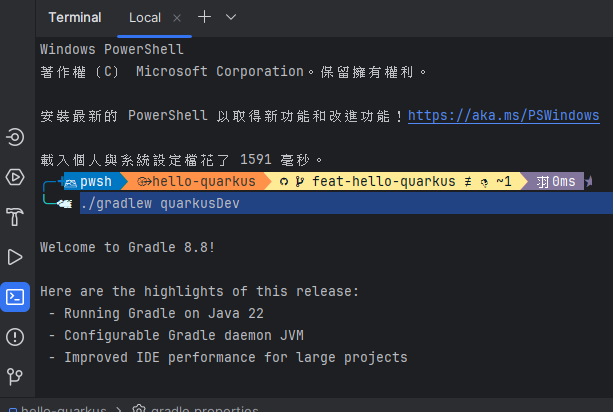Click the Windows PowerShell header line
Image resolution: width=613 pixels, height=412 pixels.
tap(111, 50)
